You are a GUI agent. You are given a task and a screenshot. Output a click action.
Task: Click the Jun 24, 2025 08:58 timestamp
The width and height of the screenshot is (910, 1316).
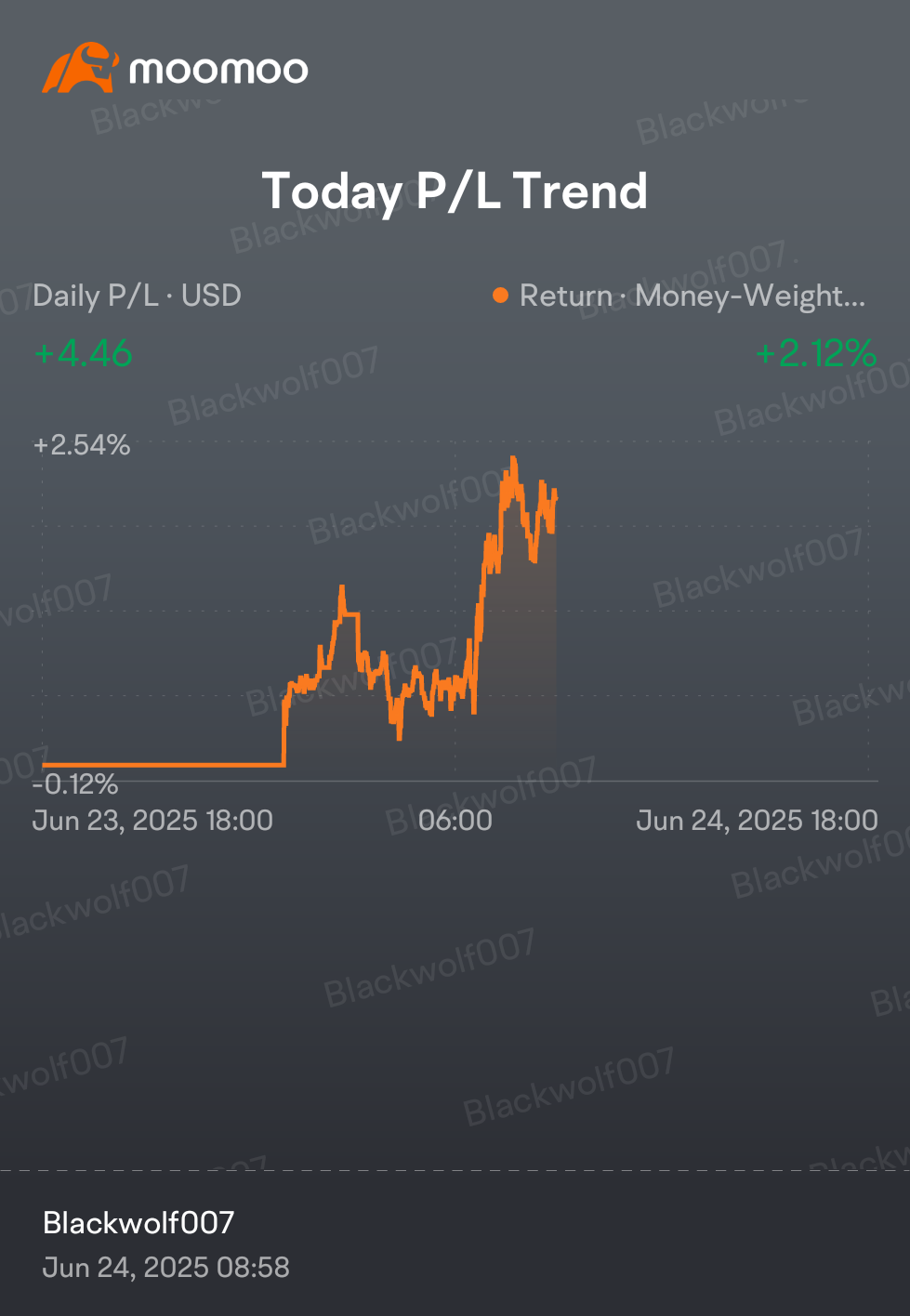pyautogui.click(x=166, y=1268)
